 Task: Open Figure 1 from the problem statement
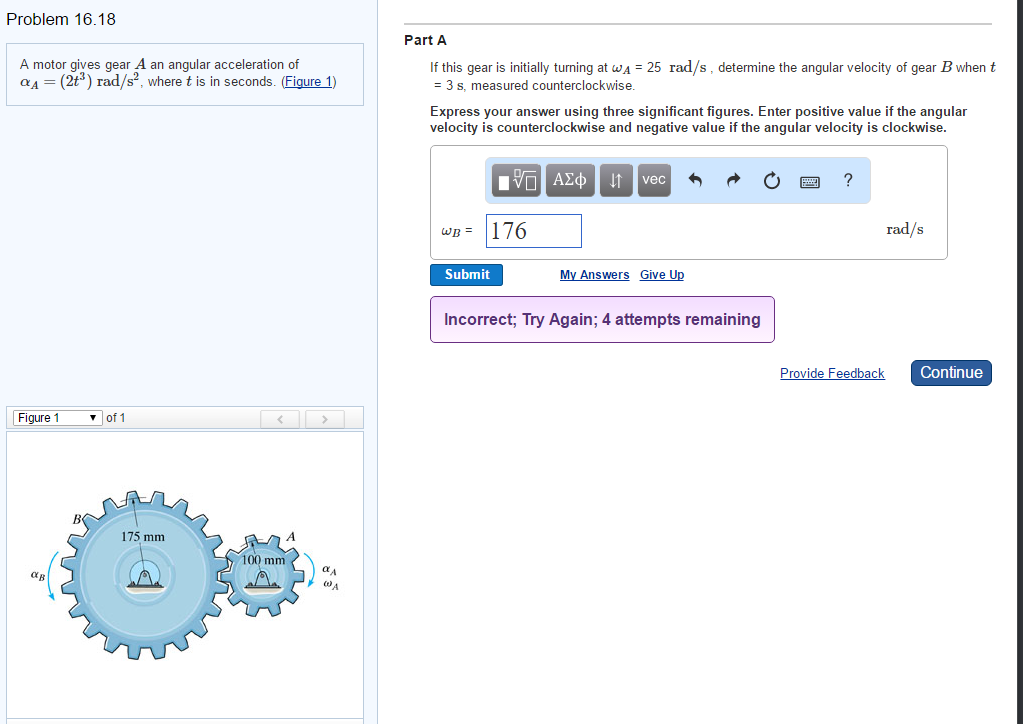pos(308,81)
